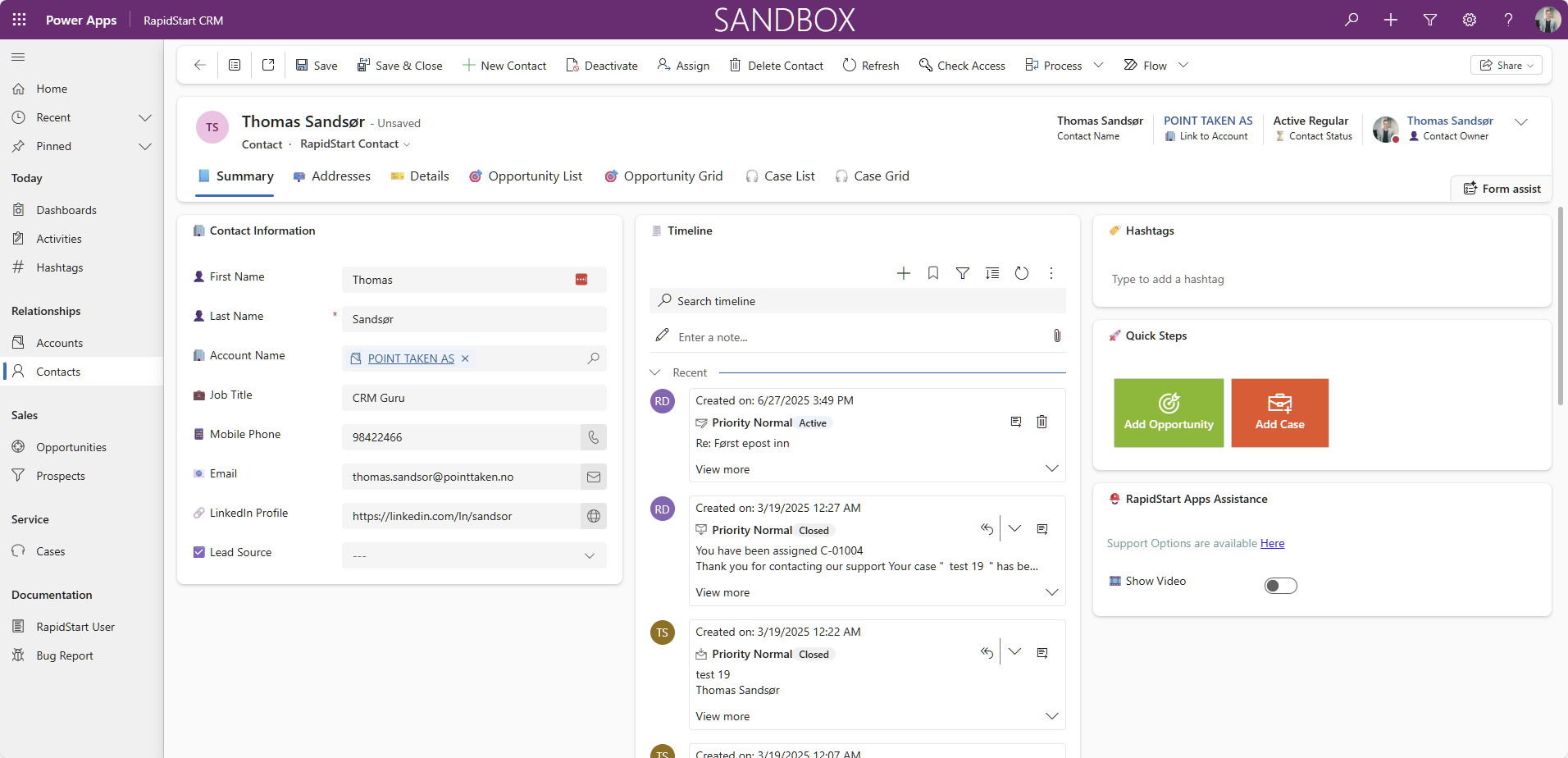Expand the Flow dropdown
The image size is (1568, 758).
[x=1183, y=66]
